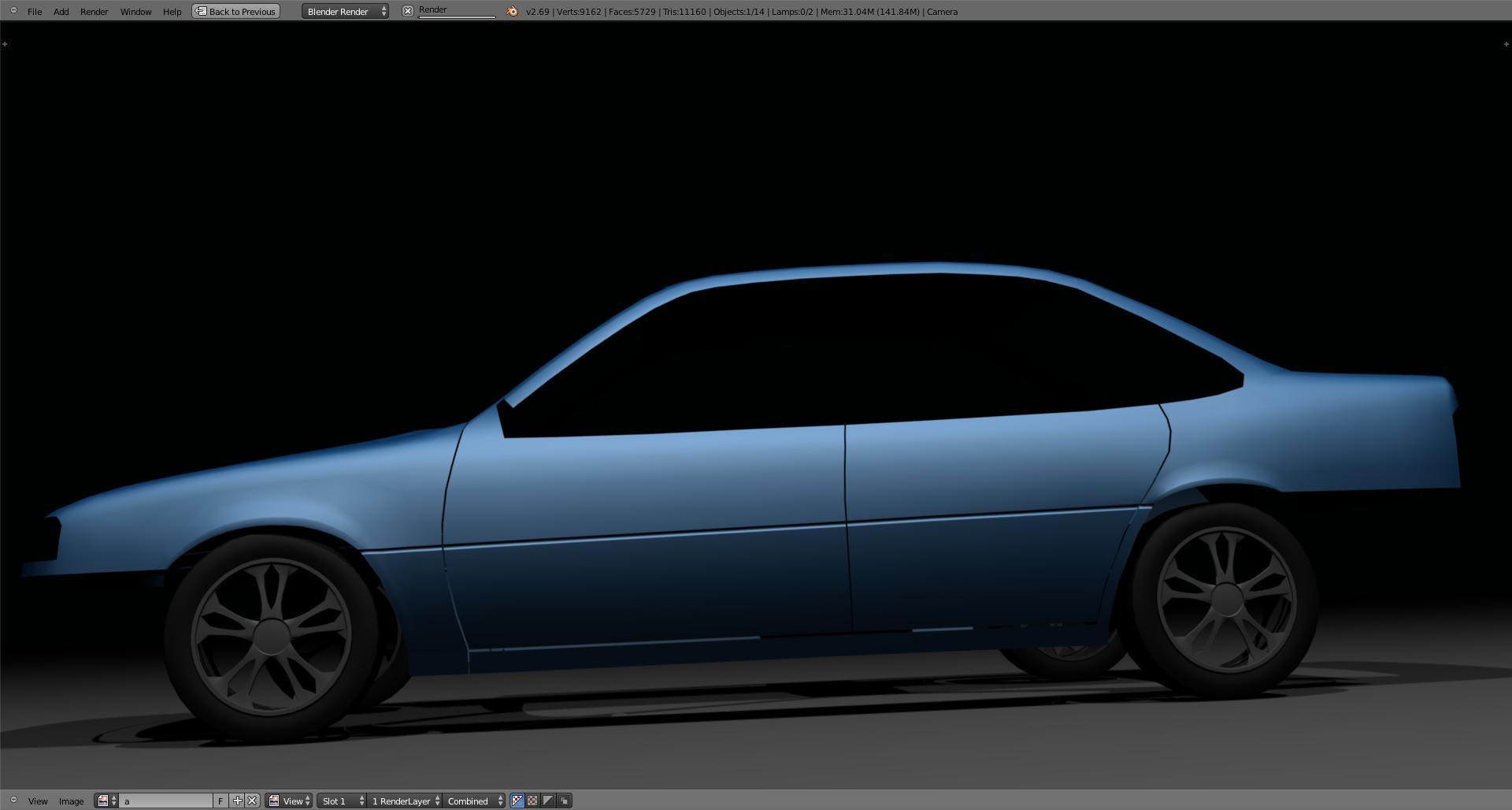Click the image browse icon beside name field
This screenshot has height=810, width=1512.
[x=106, y=801]
